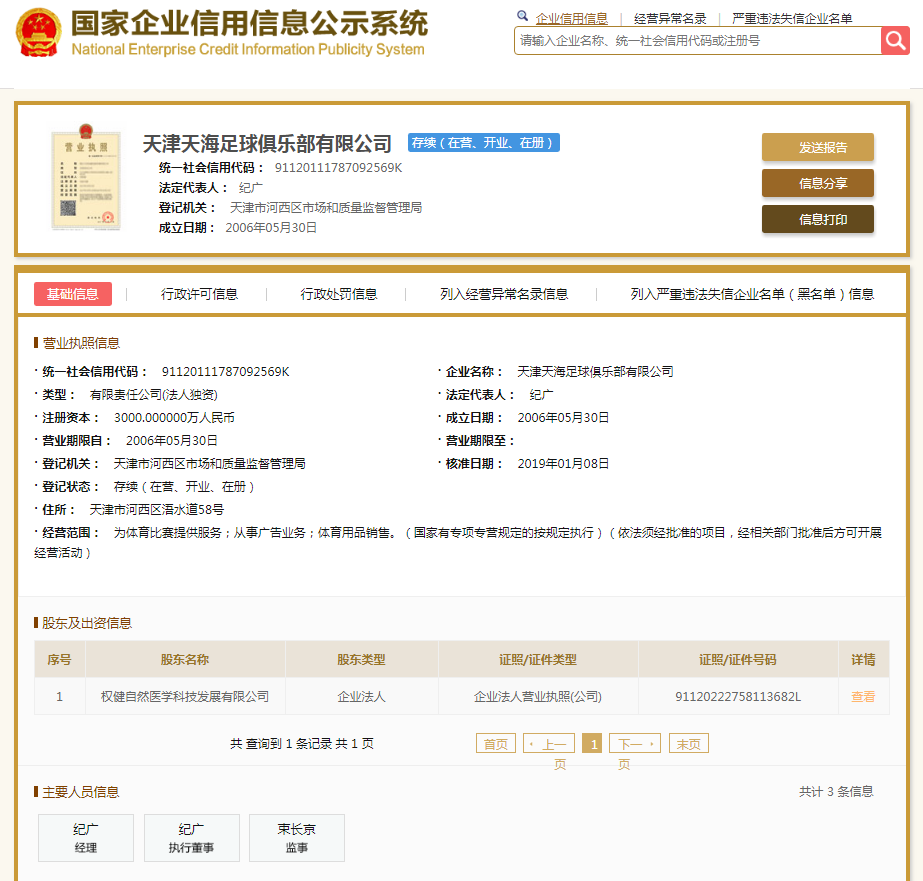The width and height of the screenshot is (923, 881).
Task: Open the business license thumbnail image
Action: 86,177
